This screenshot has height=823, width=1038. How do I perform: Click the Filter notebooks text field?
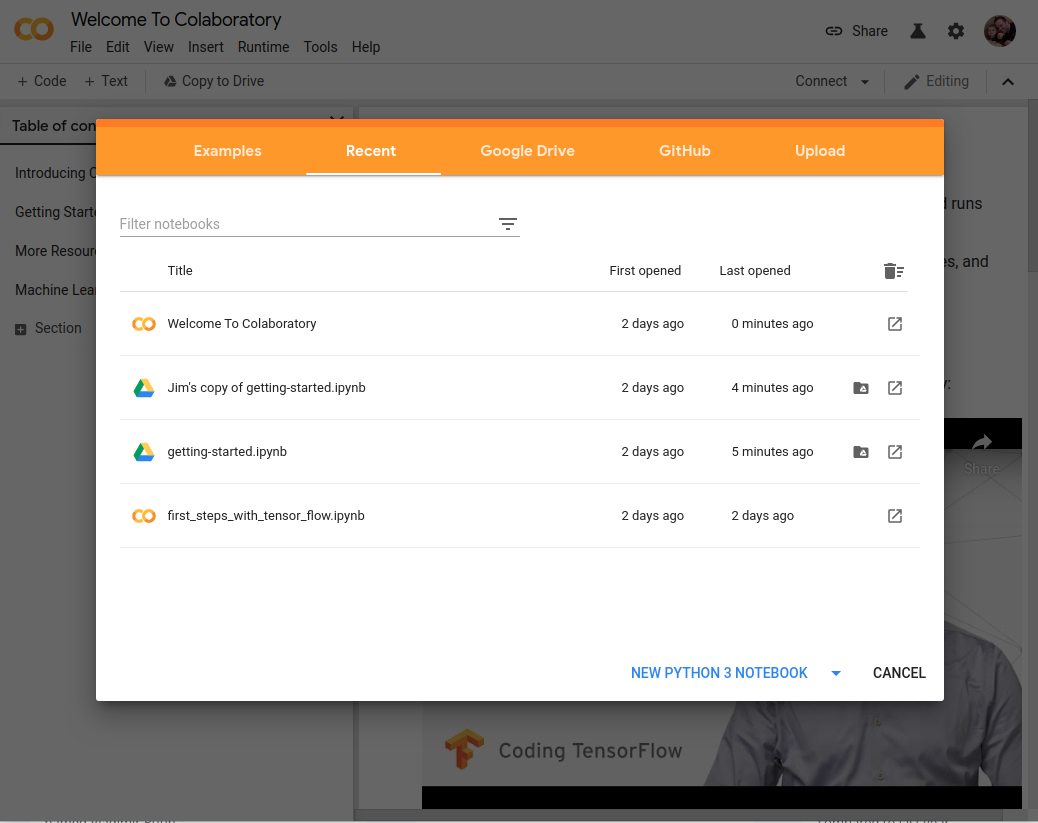(300, 224)
